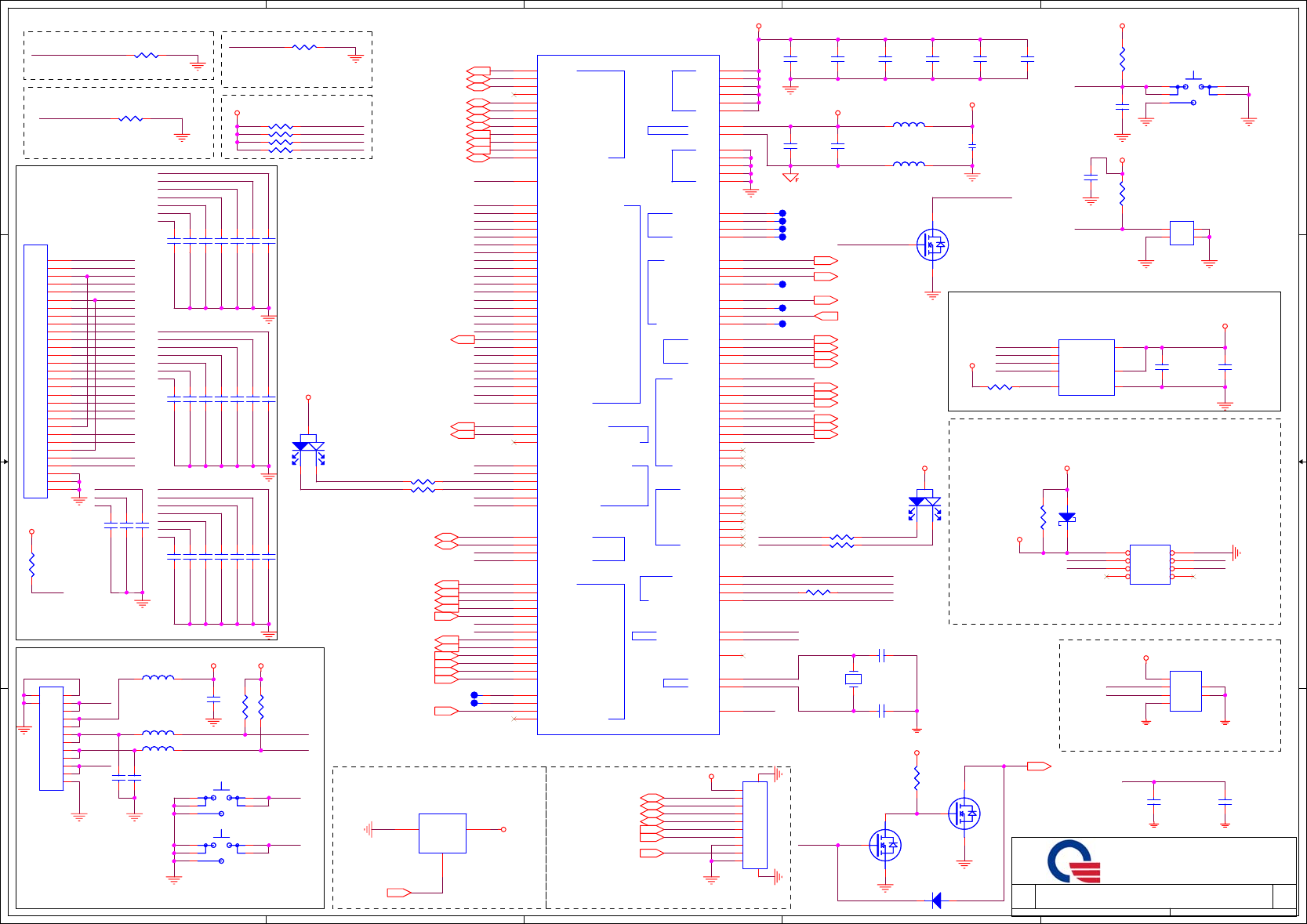Click the analog ground triangle symbol
Screen dimensions: 1307x924
pos(791,178)
